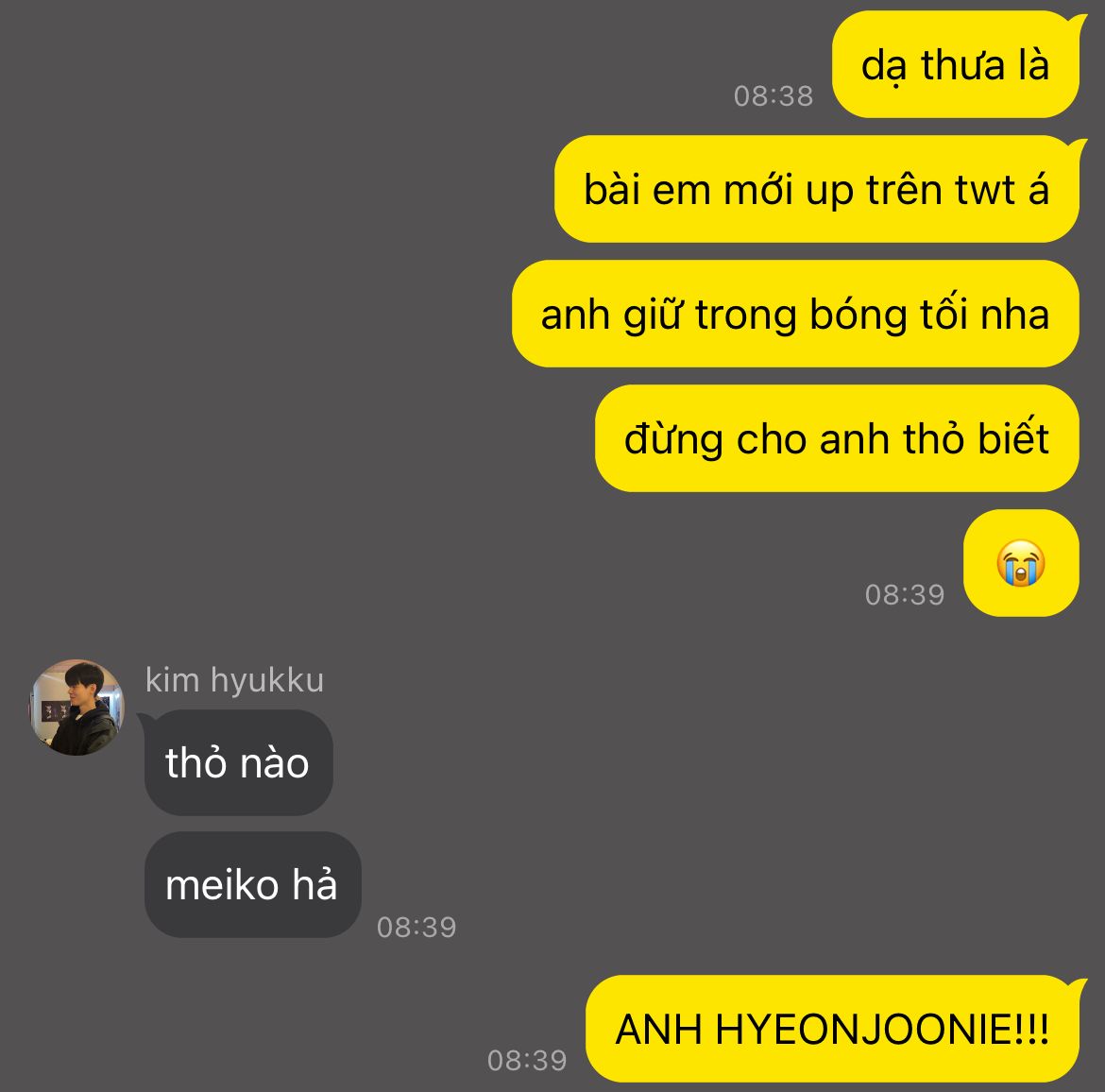Tap the 'đừng cho anh thỏ biết' message
Viewport: 1105px width, 1092px height.
(x=837, y=437)
